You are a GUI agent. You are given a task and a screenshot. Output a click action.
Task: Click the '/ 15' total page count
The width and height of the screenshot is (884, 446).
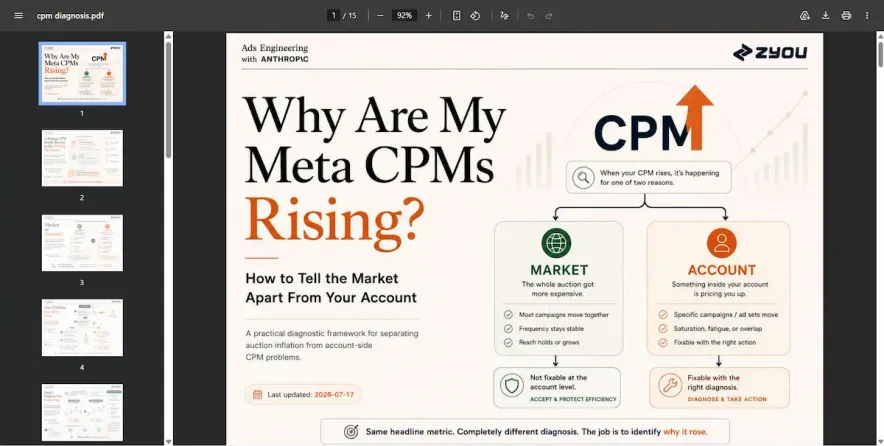coord(350,15)
